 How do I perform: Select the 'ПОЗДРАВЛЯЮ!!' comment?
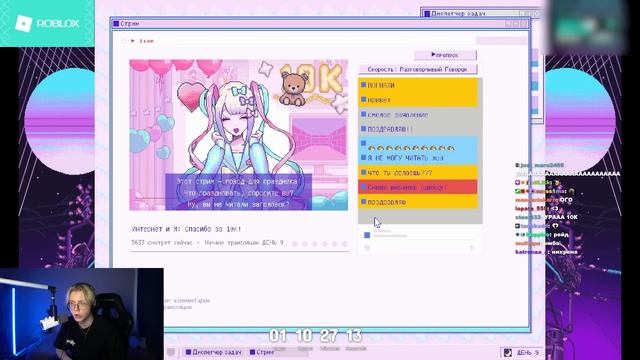click(x=418, y=129)
